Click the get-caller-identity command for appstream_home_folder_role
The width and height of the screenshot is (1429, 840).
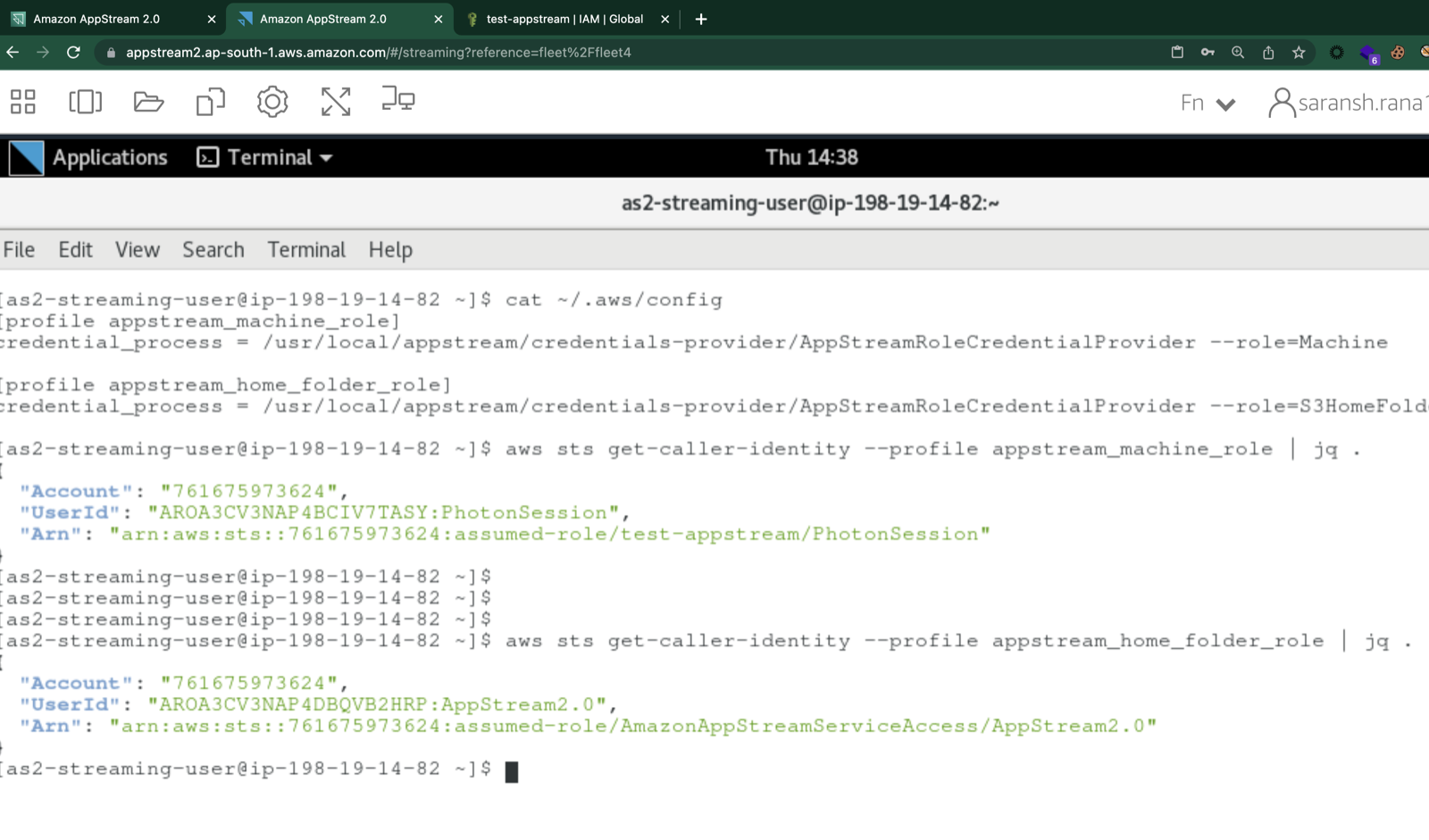958,641
